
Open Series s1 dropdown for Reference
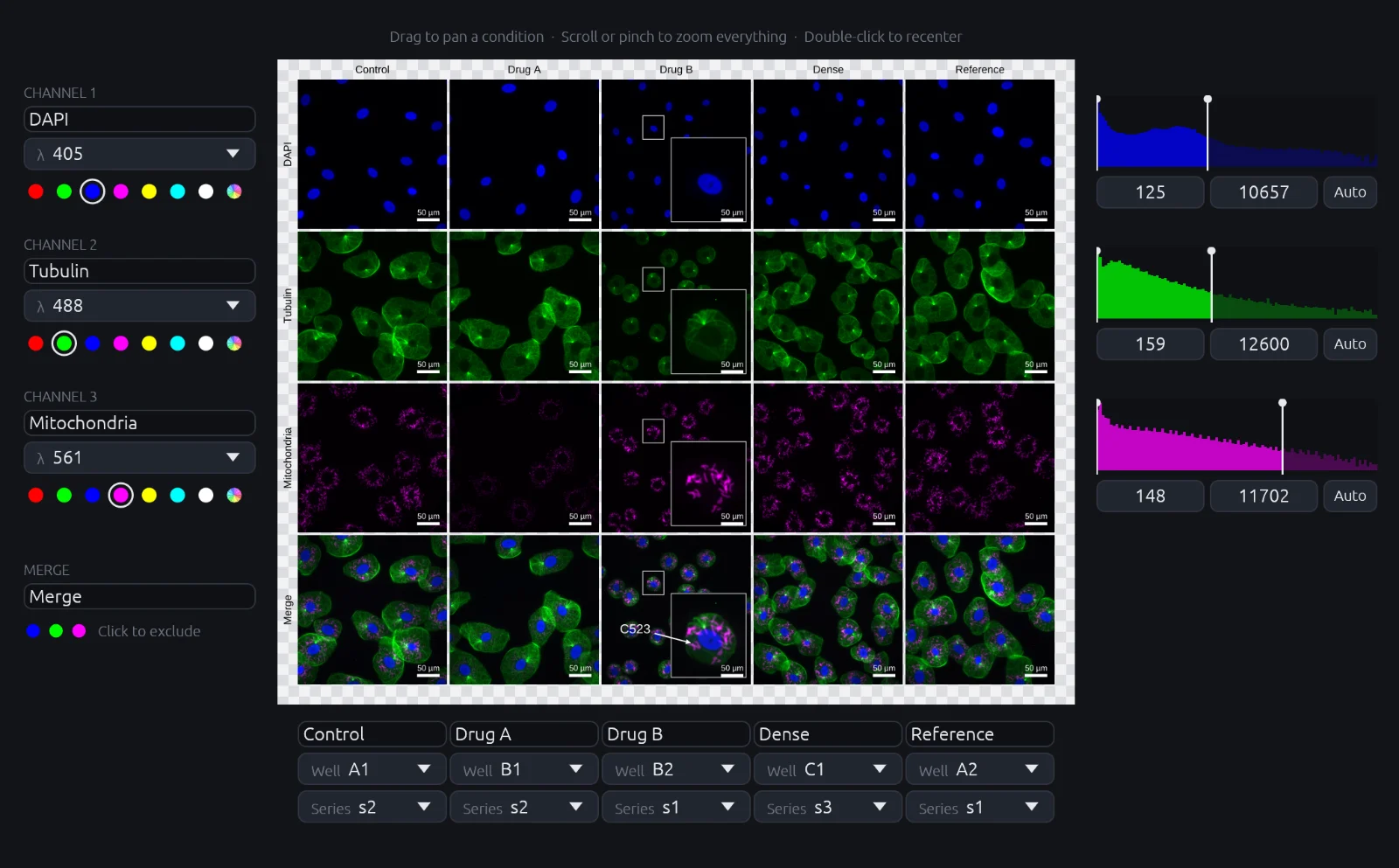pos(979,808)
